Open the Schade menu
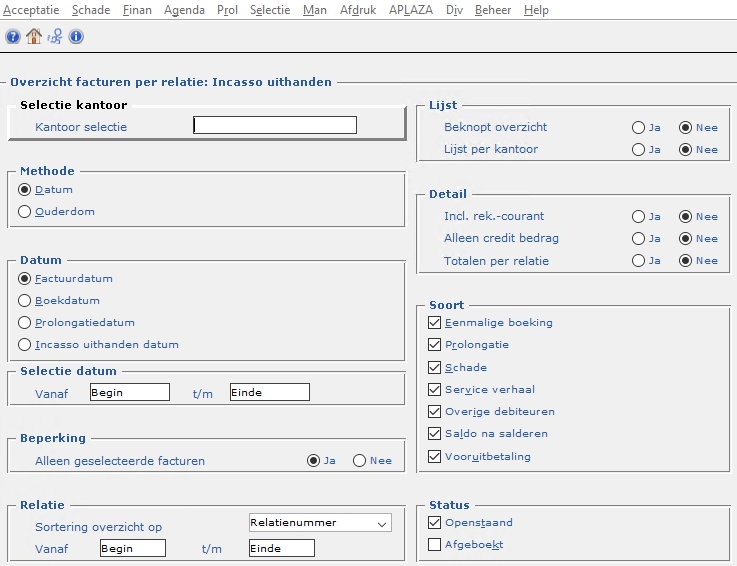This screenshot has height=566, width=737. coord(91,10)
